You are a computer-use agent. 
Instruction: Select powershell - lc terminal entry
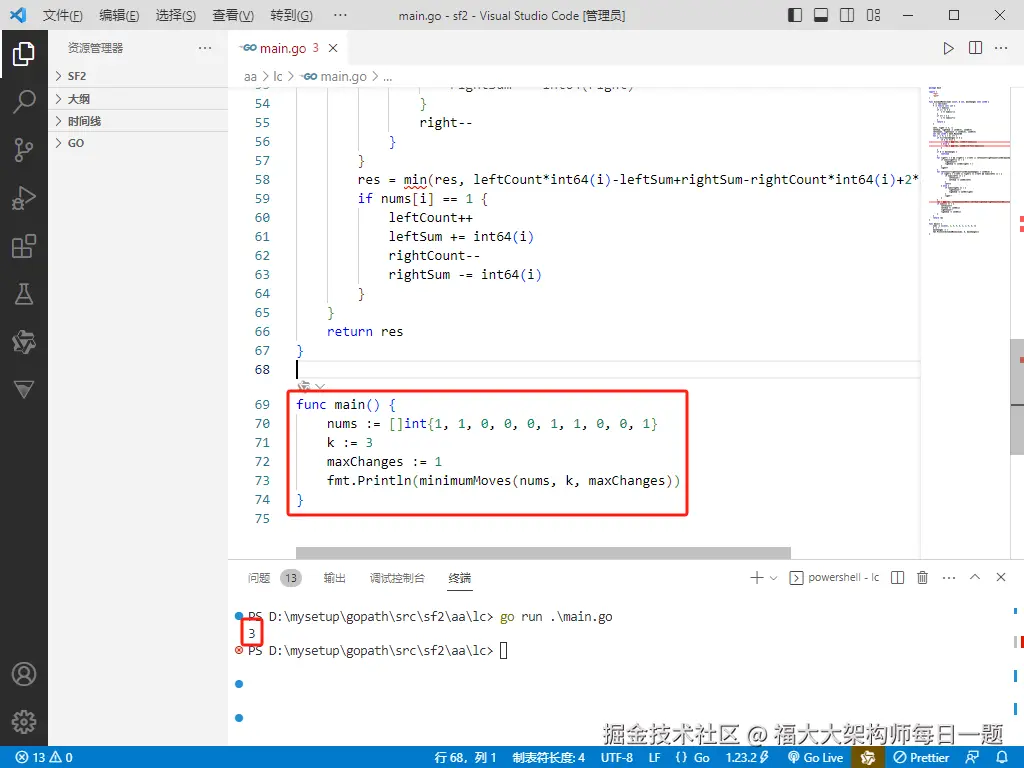click(834, 577)
